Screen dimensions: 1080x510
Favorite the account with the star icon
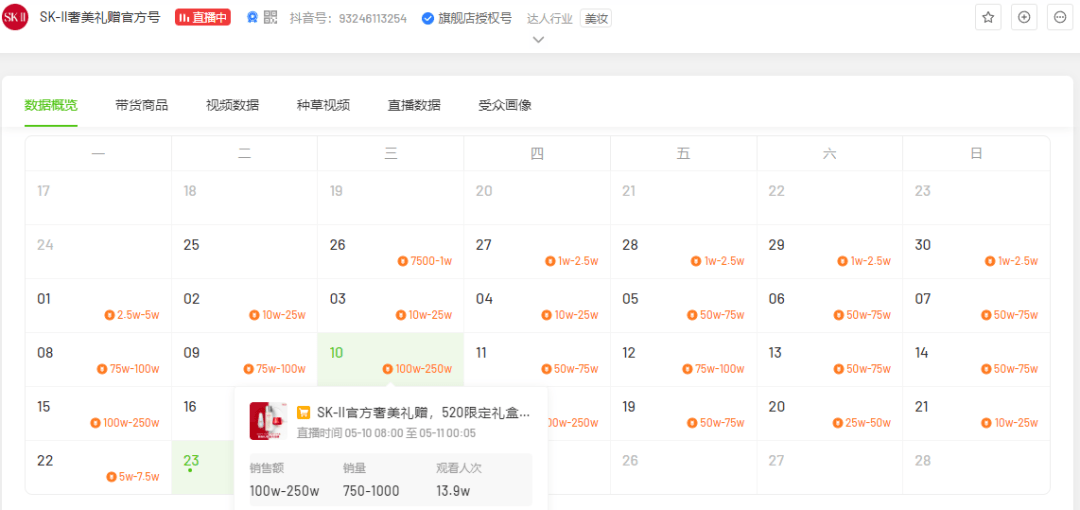pyautogui.click(x=988, y=17)
